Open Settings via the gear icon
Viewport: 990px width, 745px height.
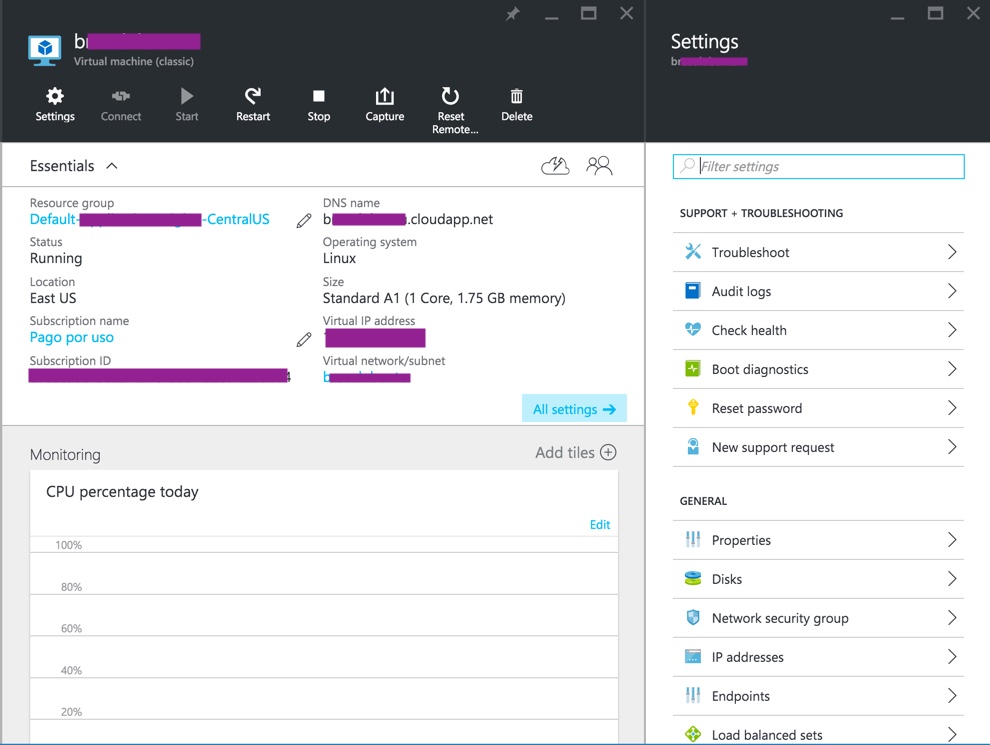(55, 97)
